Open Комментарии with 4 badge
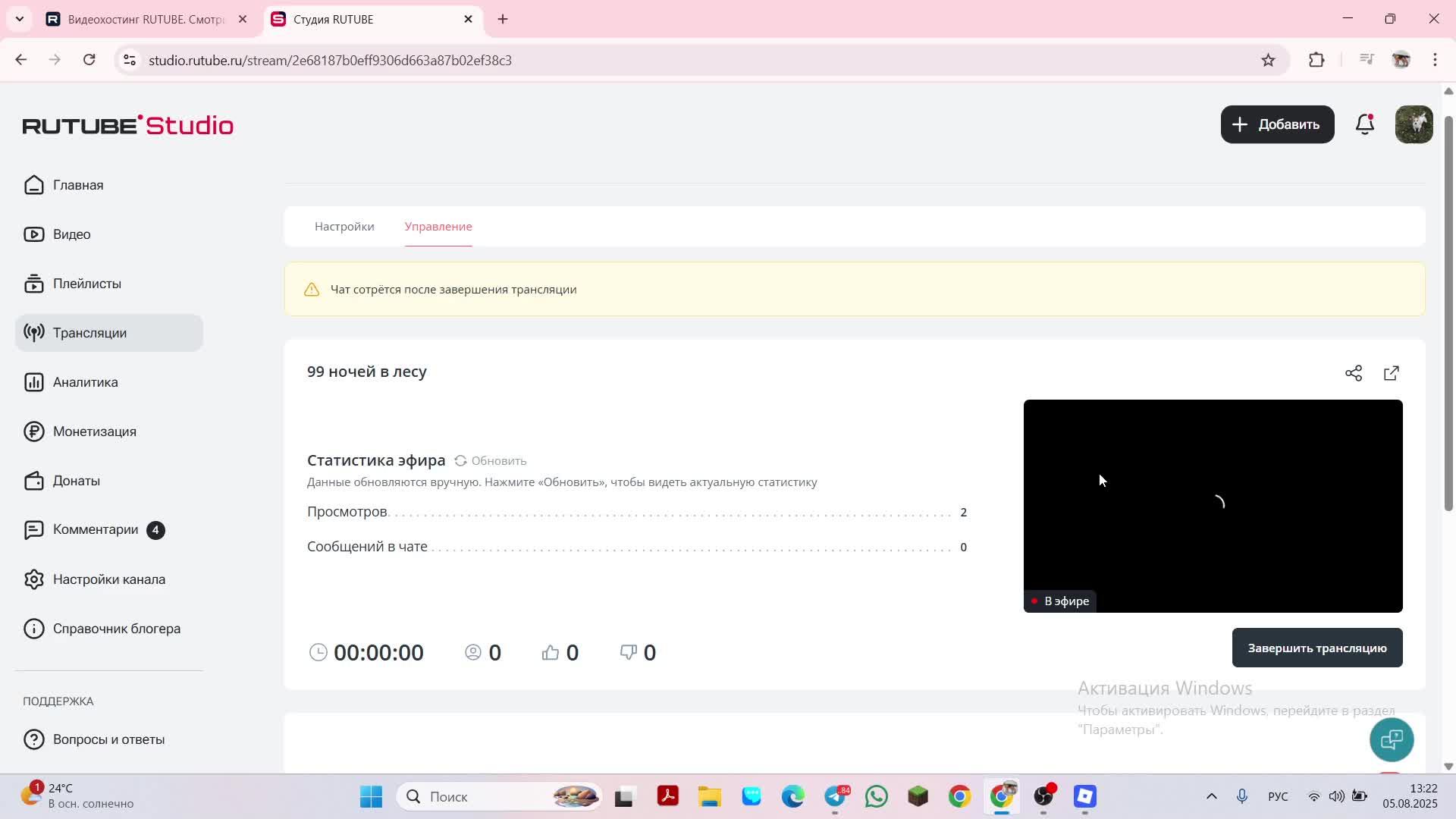Viewport: 1456px width, 819px height. pos(96,529)
